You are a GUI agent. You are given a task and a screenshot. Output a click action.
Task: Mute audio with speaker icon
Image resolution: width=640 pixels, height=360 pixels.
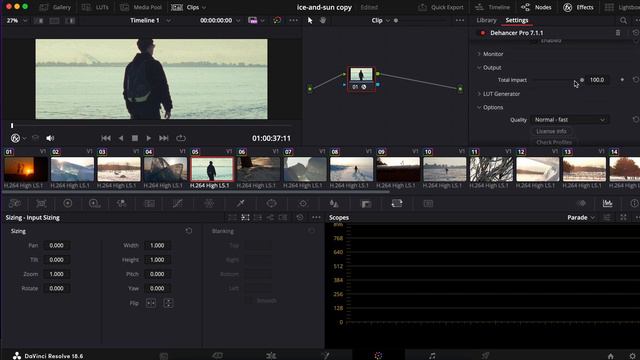pyautogui.click(x=50, y=138)
